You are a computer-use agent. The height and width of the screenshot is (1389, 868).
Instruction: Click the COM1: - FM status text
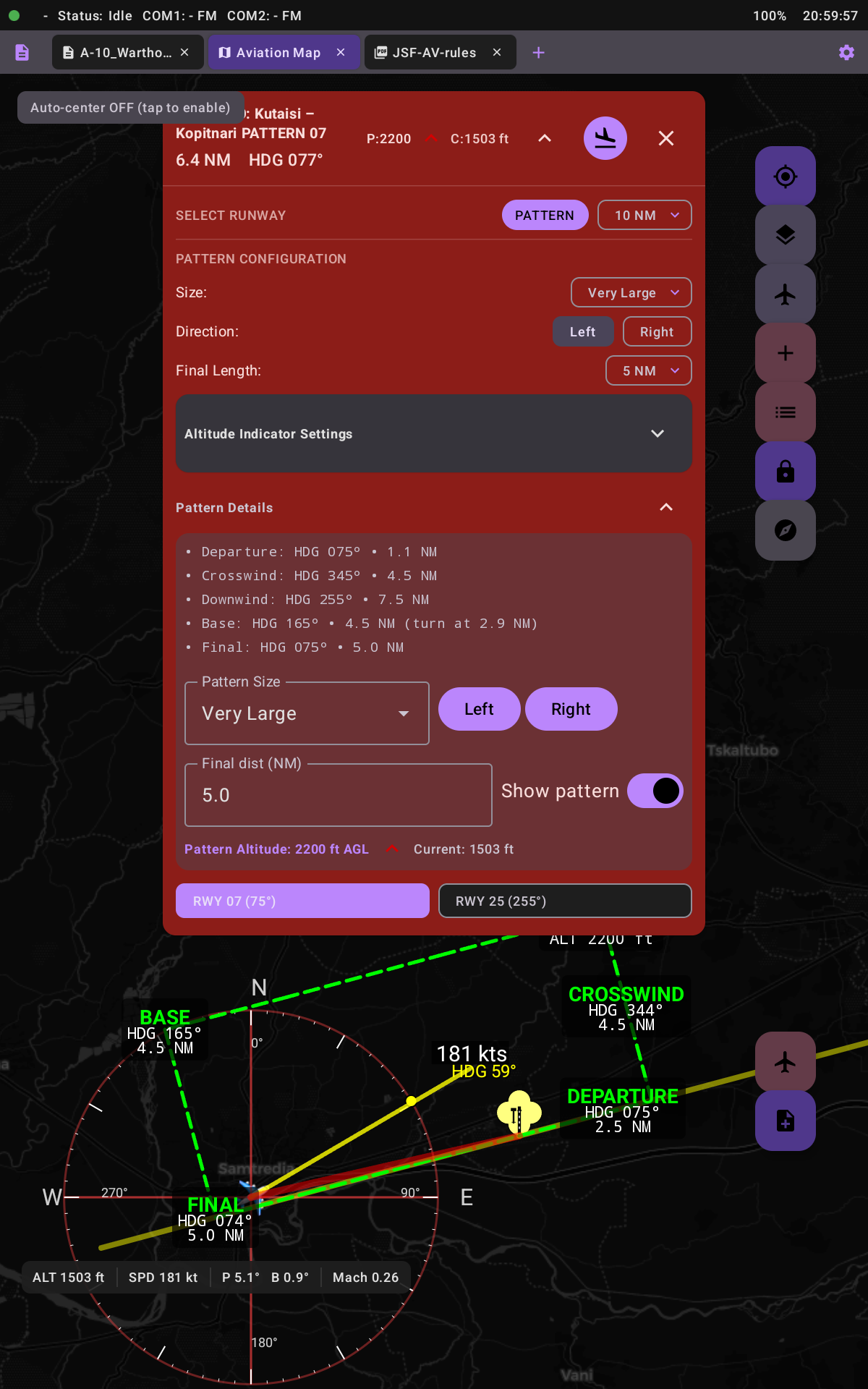tap(179, 15)
